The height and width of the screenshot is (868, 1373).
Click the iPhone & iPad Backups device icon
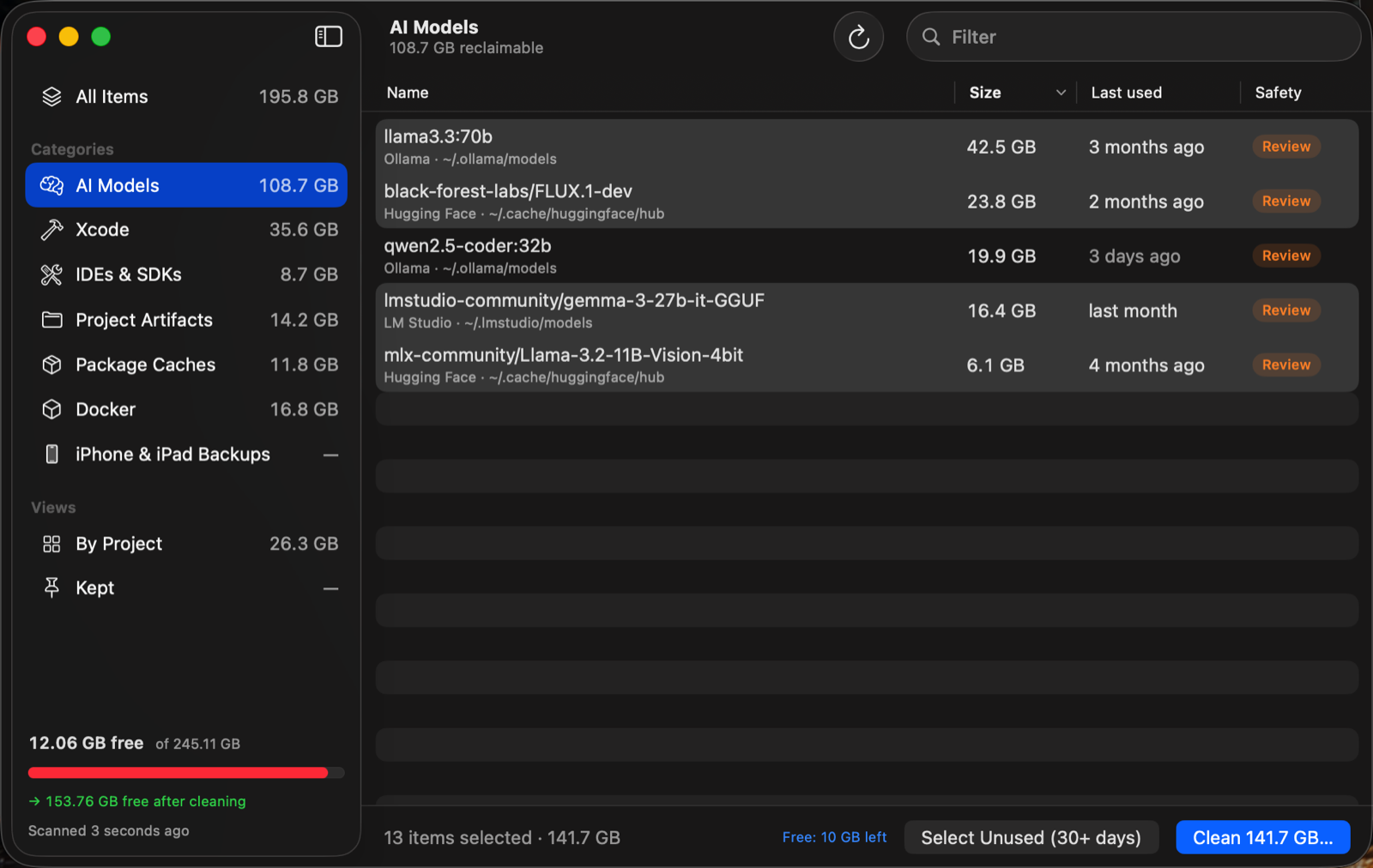click(x=52, y=454)
